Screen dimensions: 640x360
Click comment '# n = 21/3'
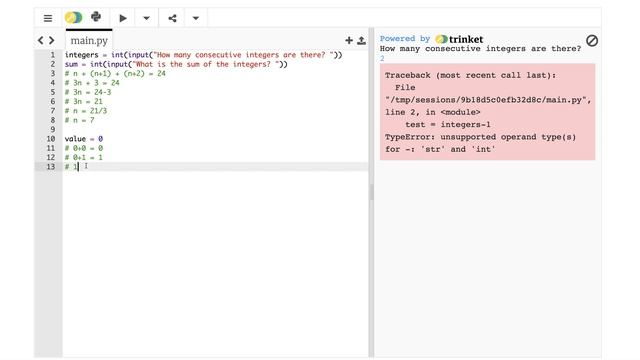click(x=86, y=111)
